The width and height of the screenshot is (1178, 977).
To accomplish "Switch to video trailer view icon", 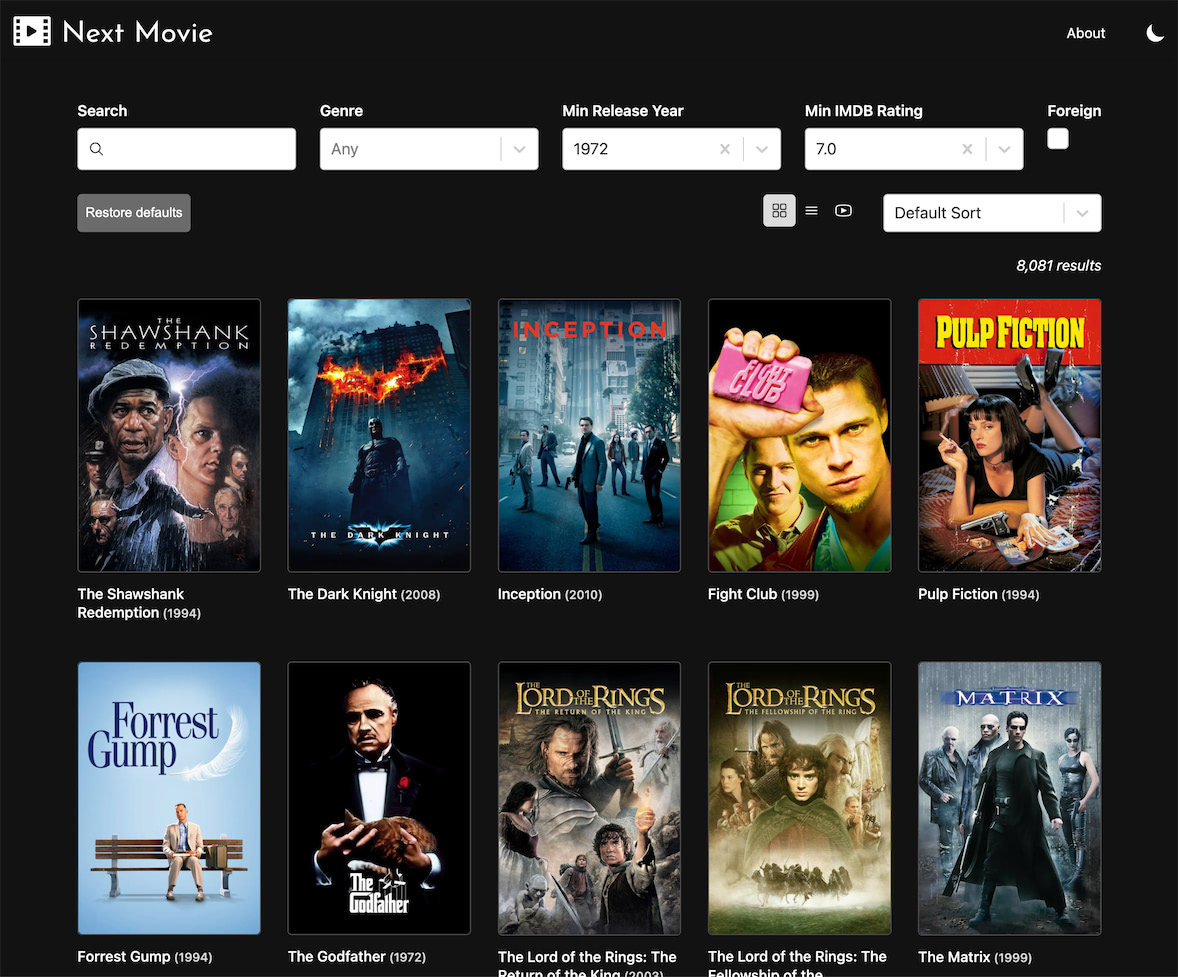I will click(x=844, y=210).
